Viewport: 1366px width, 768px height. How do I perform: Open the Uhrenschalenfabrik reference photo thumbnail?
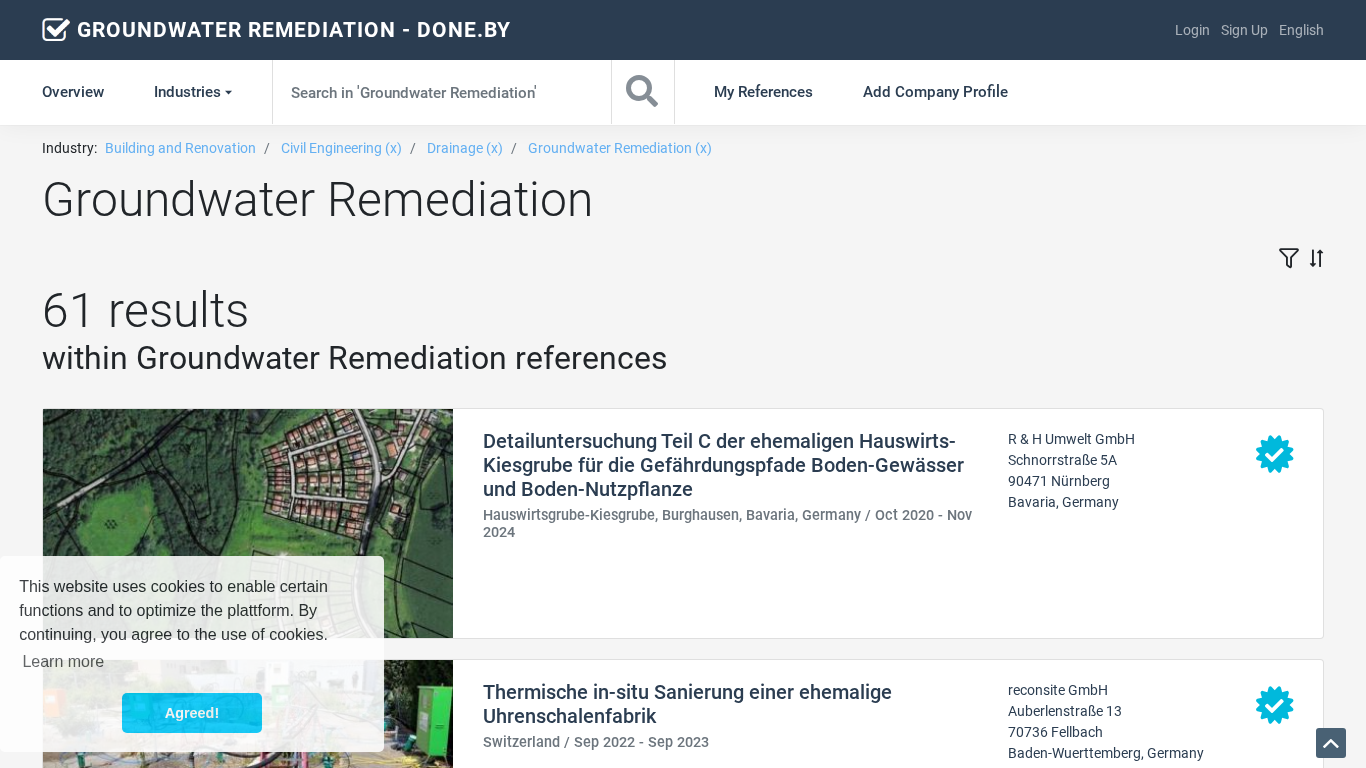(x=248, y=714)
